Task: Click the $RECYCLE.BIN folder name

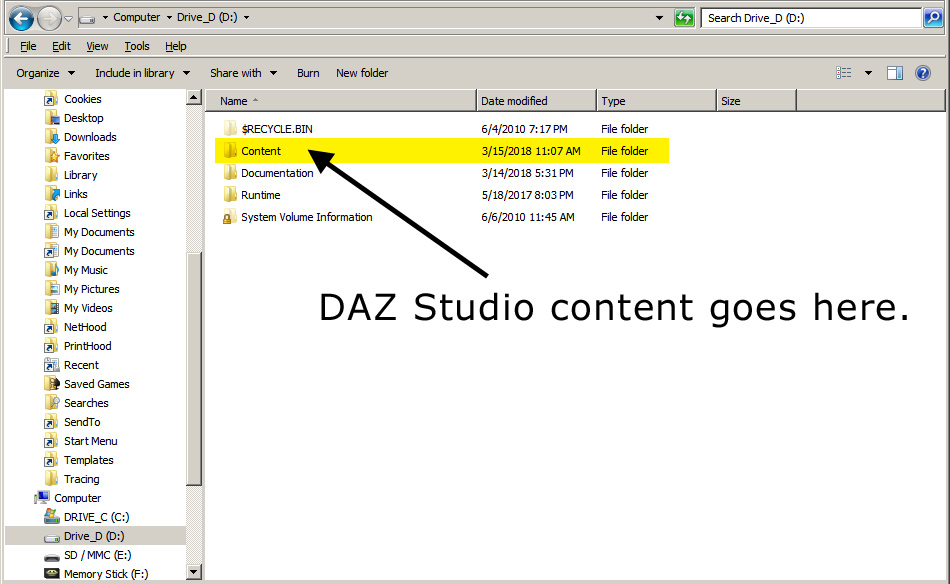Action: pyautogui.click(x=277, y=129)
